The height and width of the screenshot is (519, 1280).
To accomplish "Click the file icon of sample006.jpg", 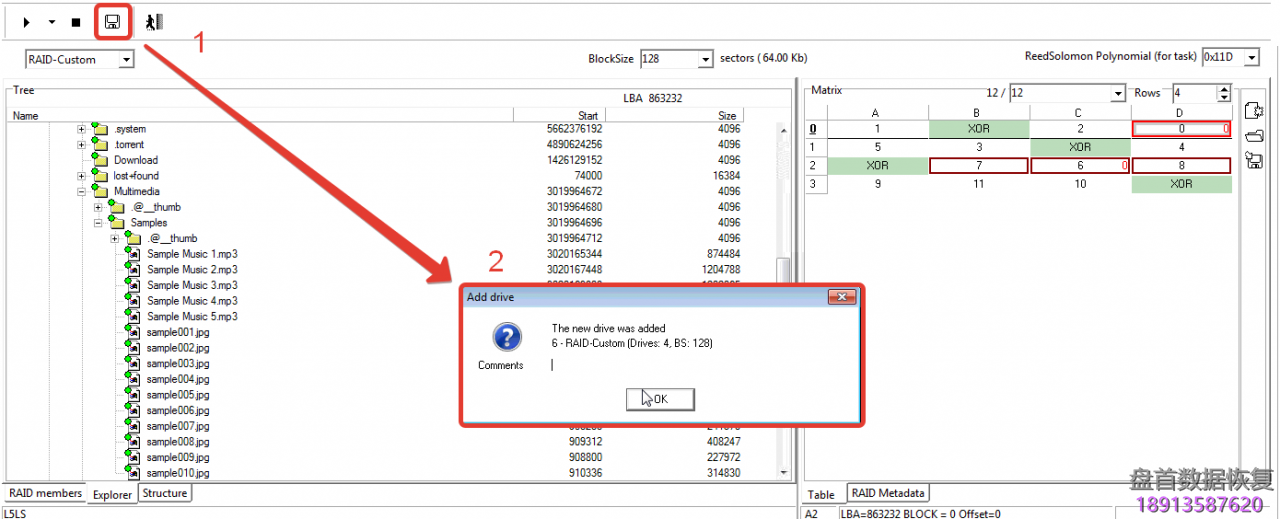I will (132, 410).
